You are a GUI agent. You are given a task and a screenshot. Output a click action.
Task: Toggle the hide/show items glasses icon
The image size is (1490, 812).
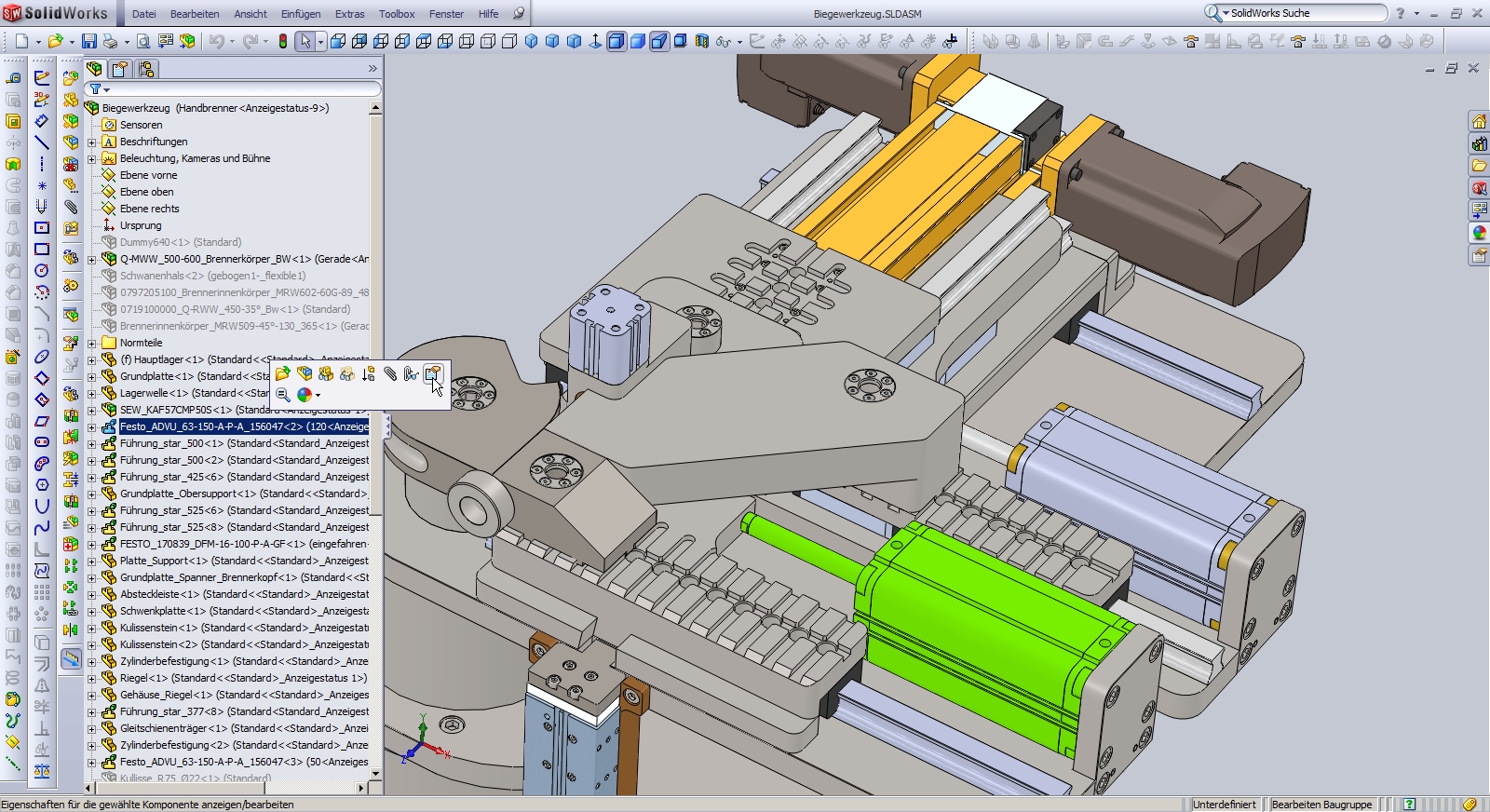tap(723, 41)
